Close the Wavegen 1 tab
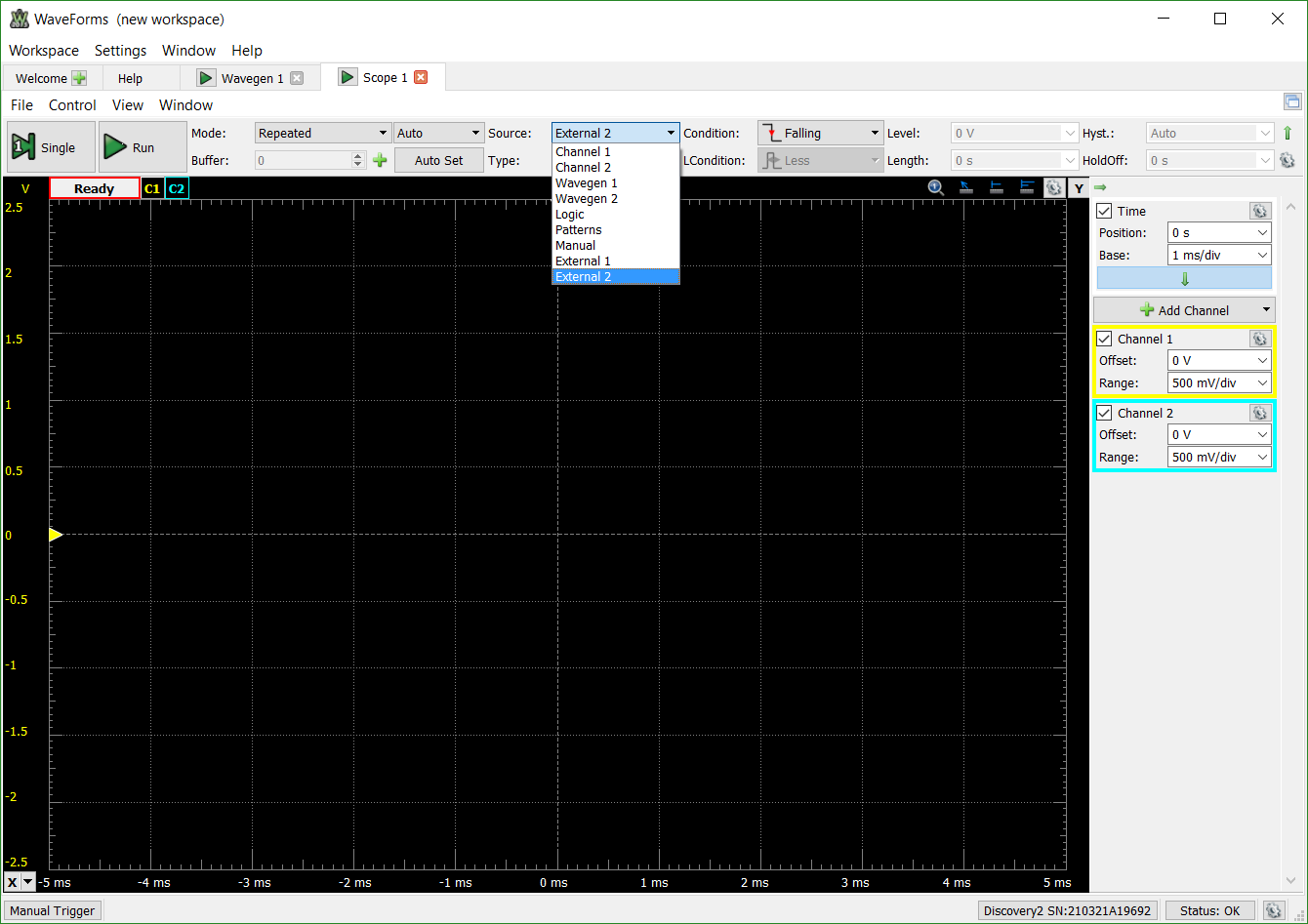 pos(297,78)
